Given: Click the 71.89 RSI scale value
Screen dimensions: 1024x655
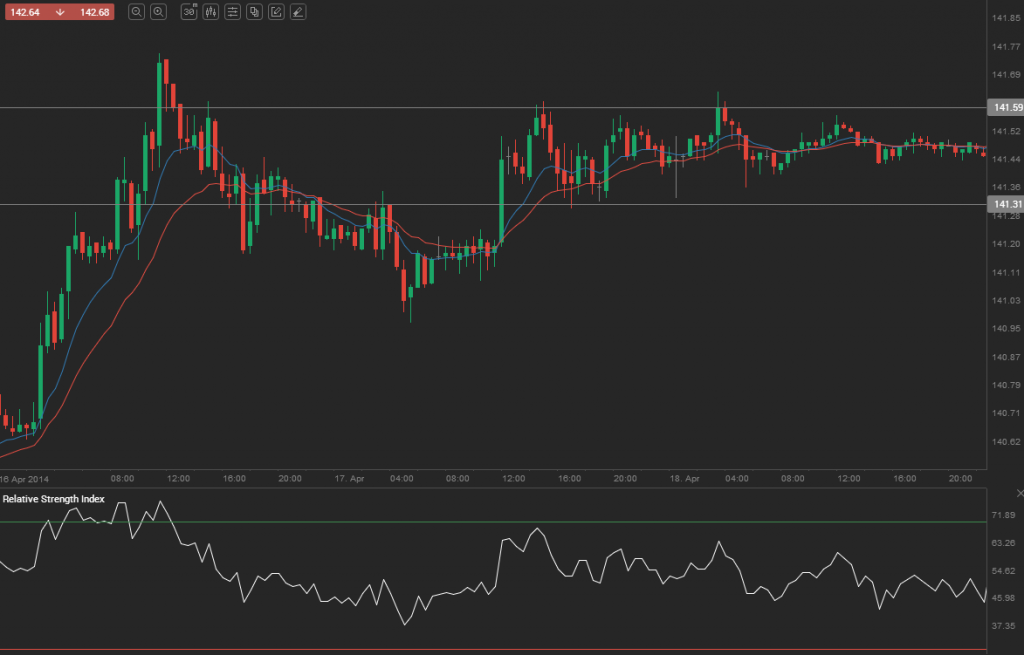Looking at the screenshot, I should (x=1003, y=515).
